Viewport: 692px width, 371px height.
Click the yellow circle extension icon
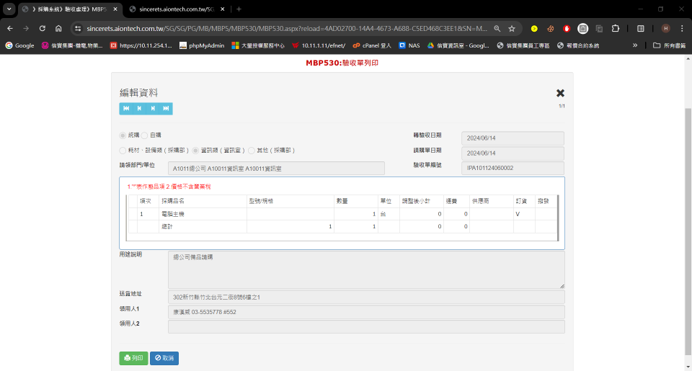coord(534,29)
